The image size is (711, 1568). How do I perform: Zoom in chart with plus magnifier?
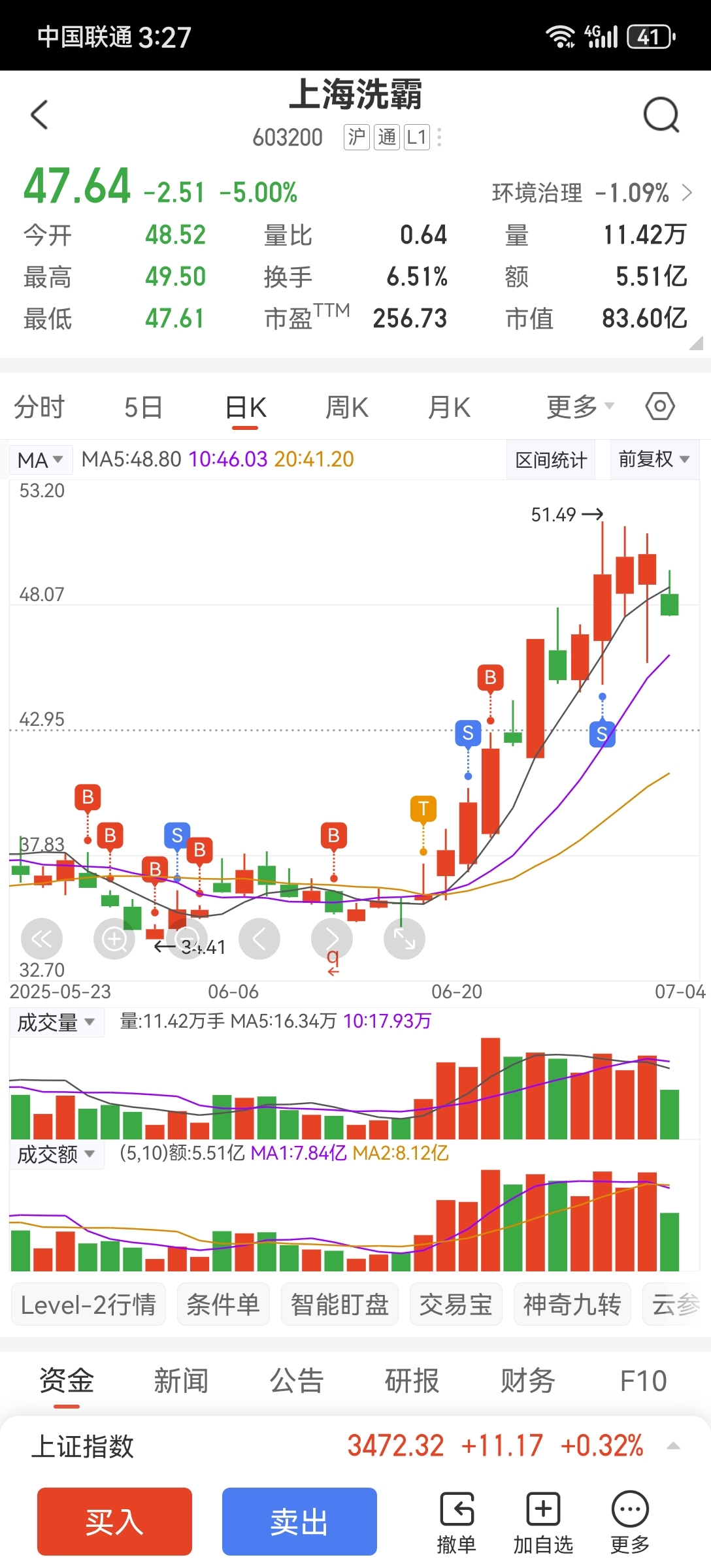[114, 939]
